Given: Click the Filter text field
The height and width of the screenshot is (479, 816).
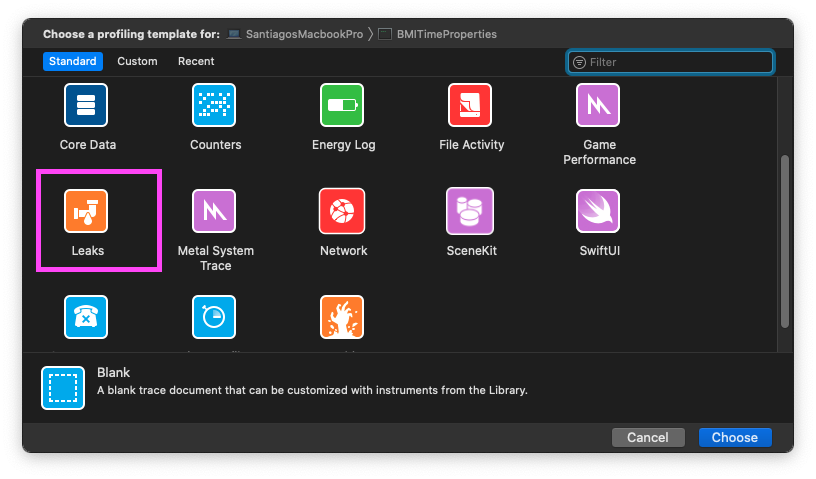Looking at the screenshot, I should coord(670,62).
